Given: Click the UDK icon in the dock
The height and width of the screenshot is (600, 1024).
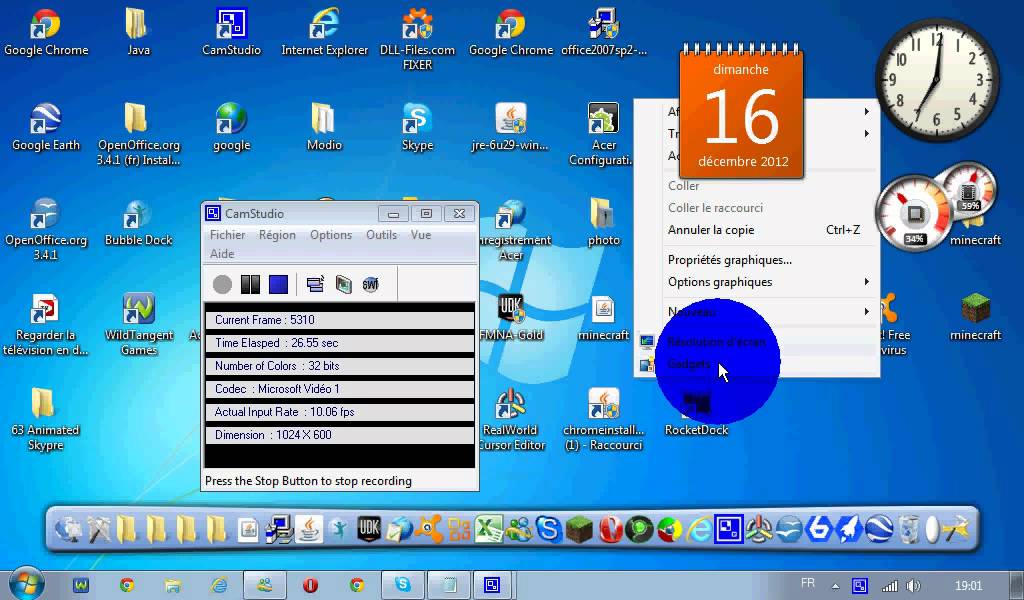Looking at the screenshot, I should [x=368, y=529].
